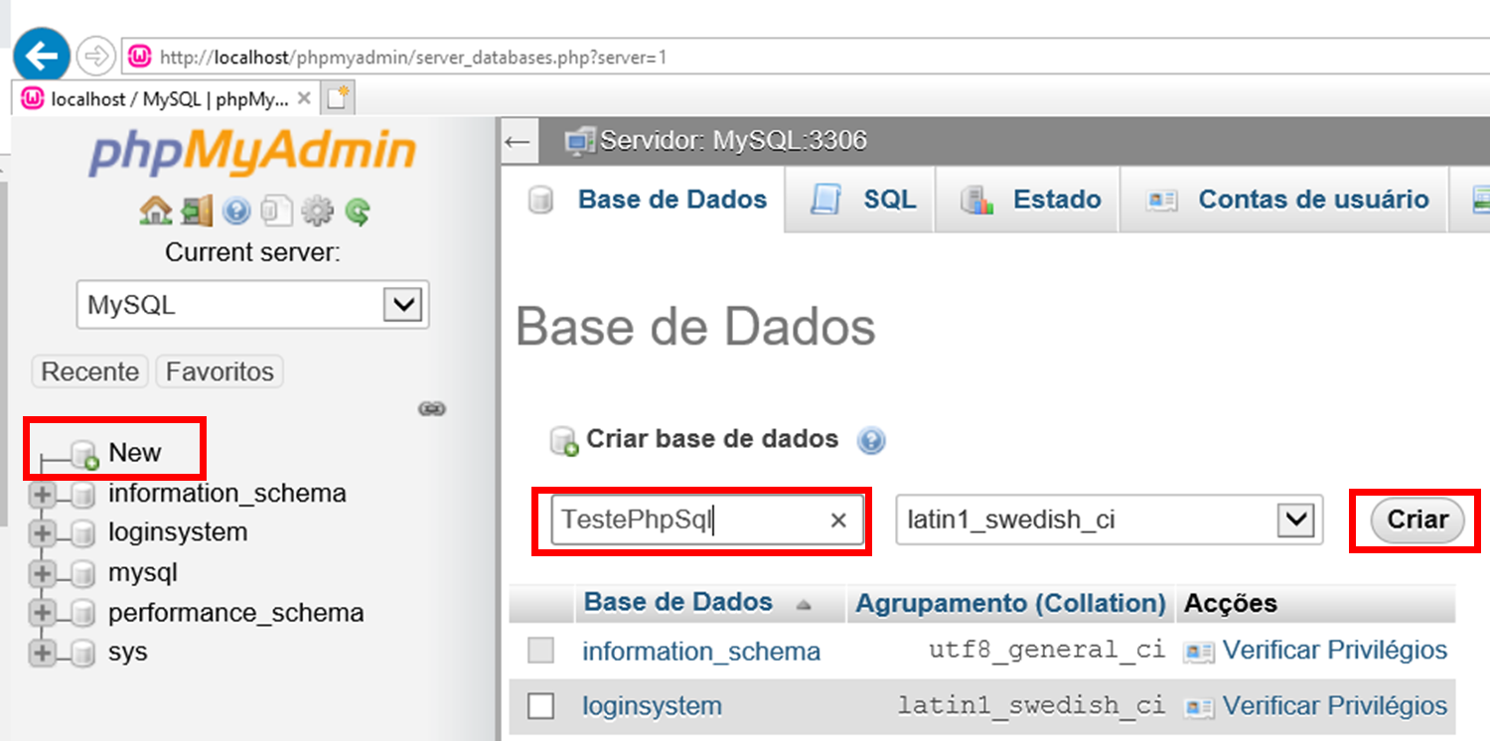The width and height of the screenshot is (1490, 741).
Task: Click New in the database tree
Action: tap(135, 453)
